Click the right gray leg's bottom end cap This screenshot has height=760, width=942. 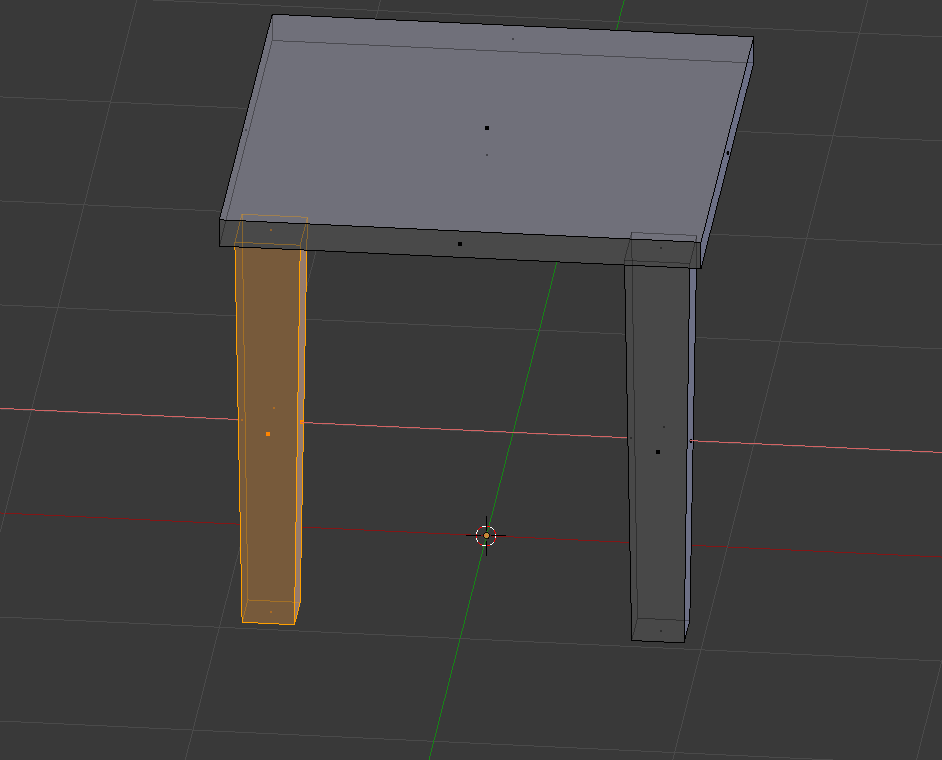tap(659, 630)
